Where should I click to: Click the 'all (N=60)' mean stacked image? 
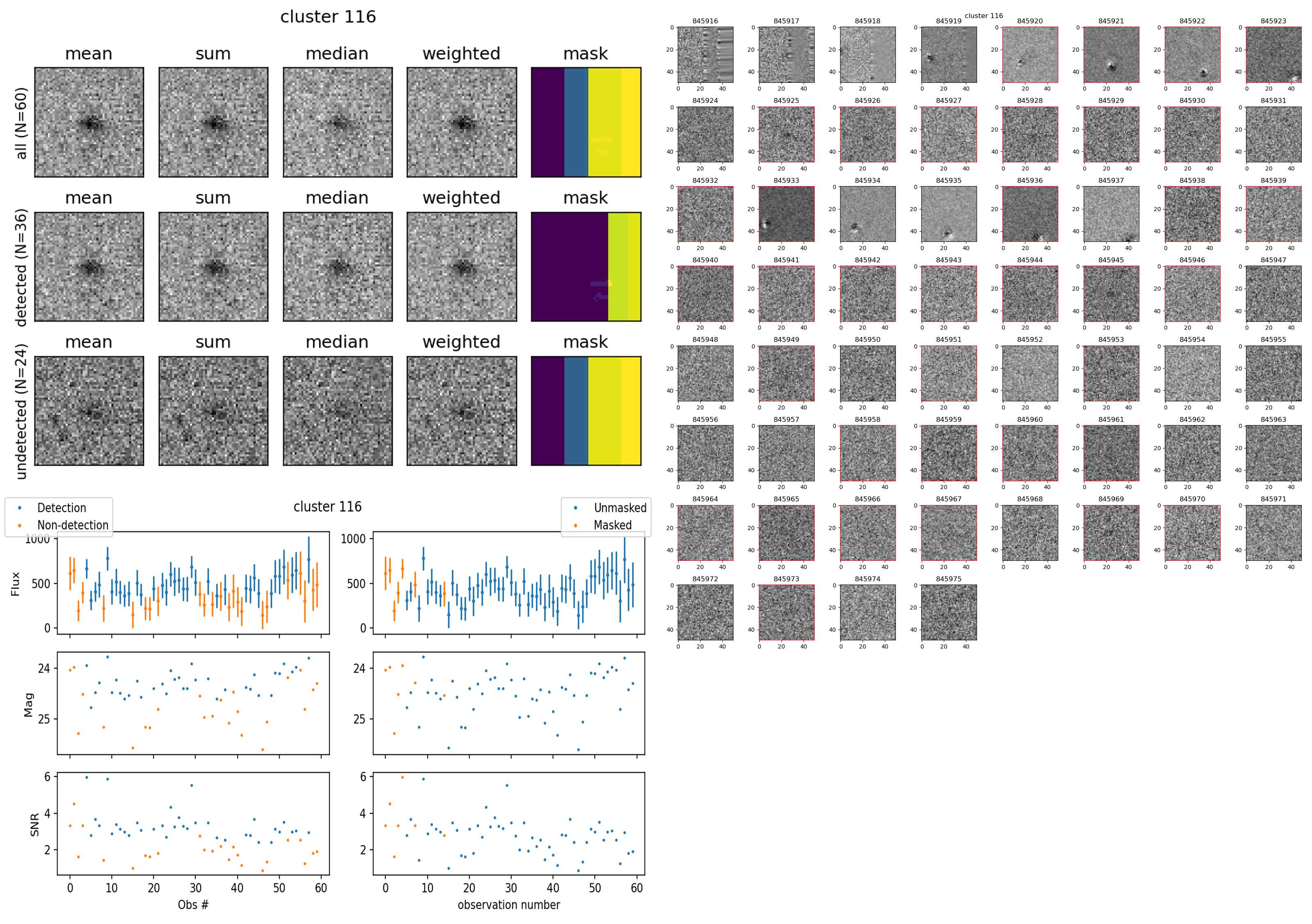click(89, 122)
